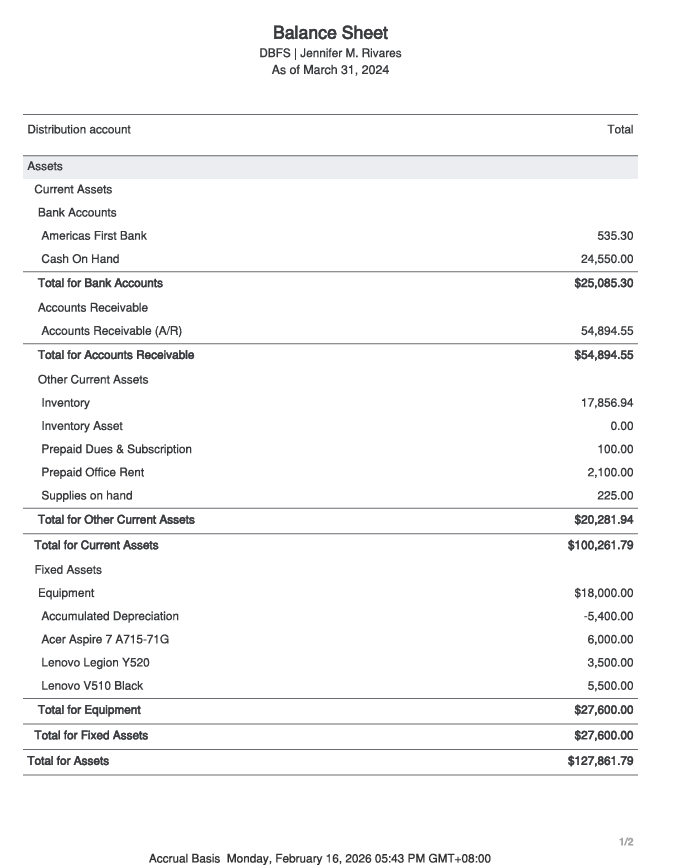The width and height of the screenshot is (676, 865).
Task: Select the Distribution account column header
Action: [79, 130]
